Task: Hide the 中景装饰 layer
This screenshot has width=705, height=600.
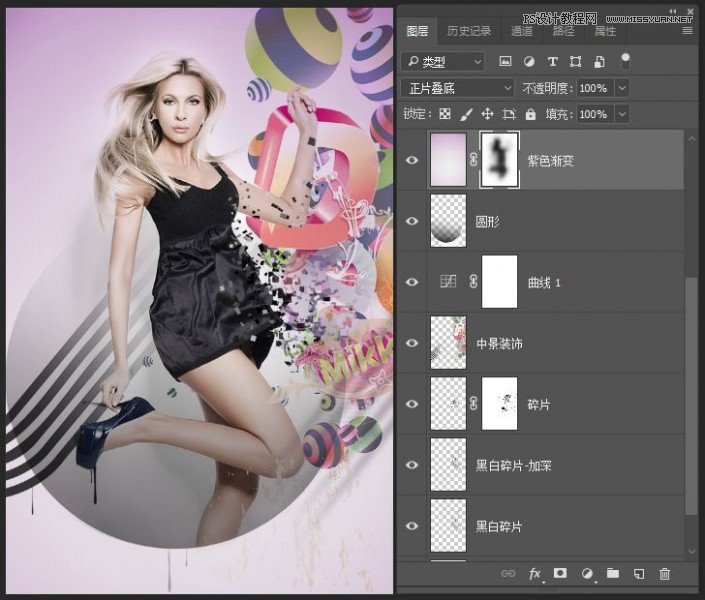Action: pyautogui.click(x=412, y=343)
